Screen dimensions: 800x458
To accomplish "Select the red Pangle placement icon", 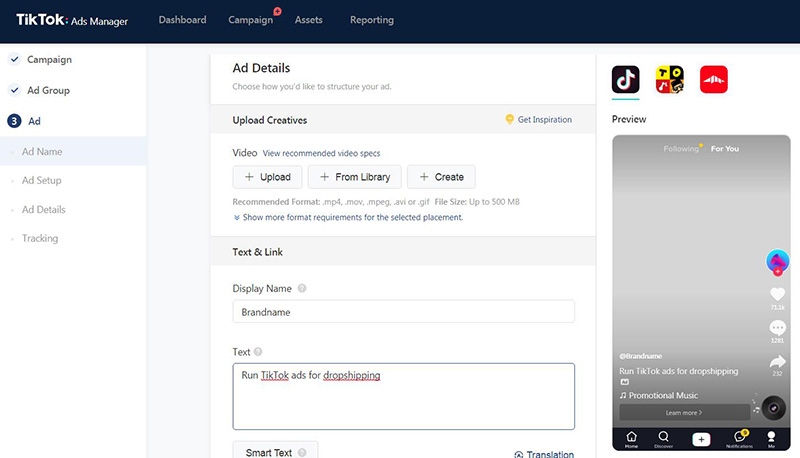I will click(x=714, y=80).
